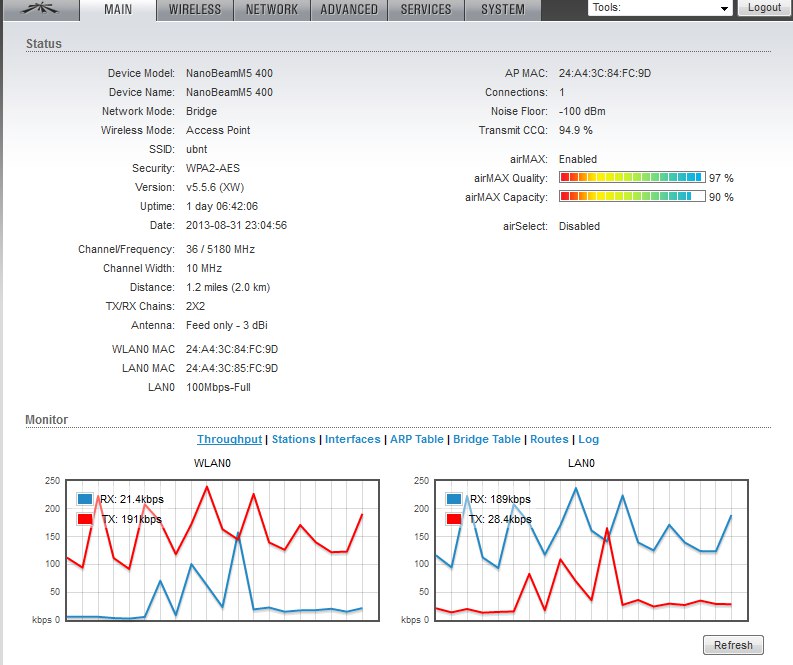The width and height of the screenshot is (793, 665).
Task: Switch to the MAIN tab
Action: tap(118, 10)
